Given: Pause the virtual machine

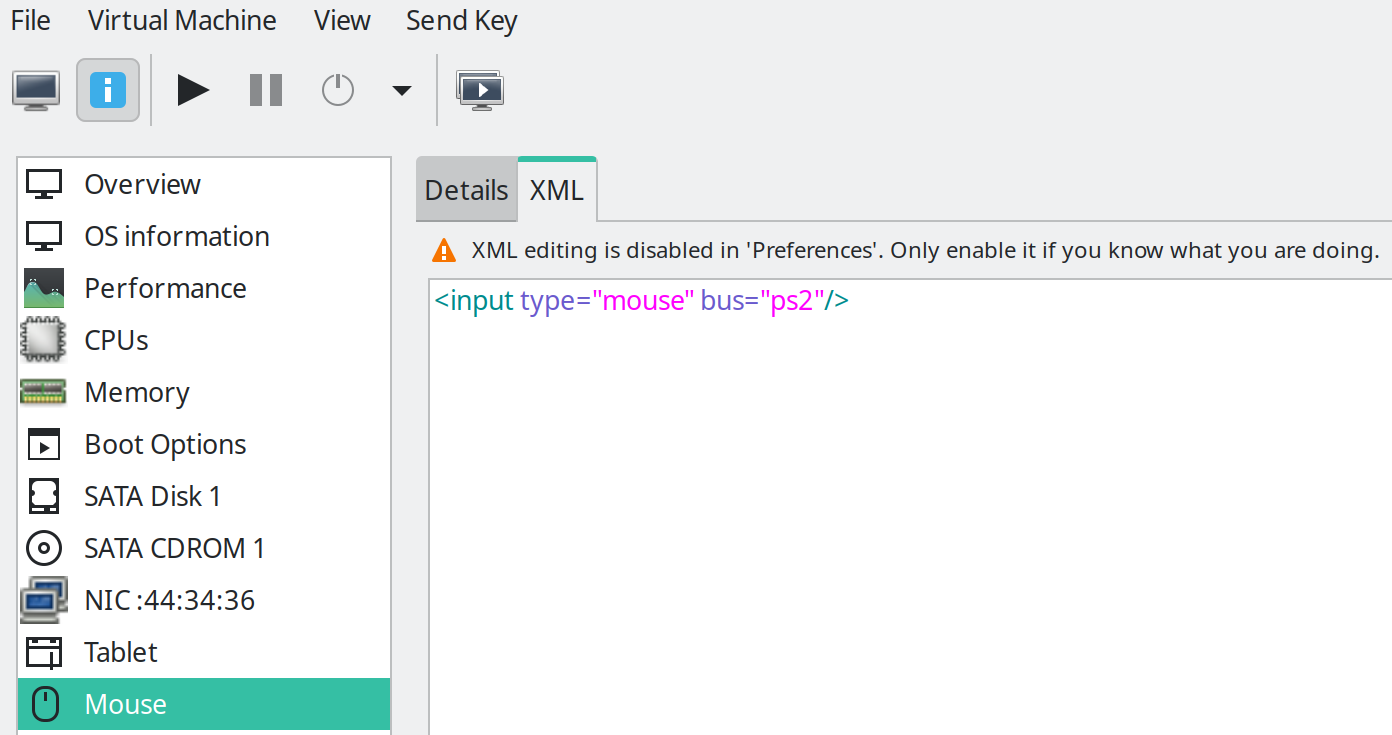Looking at the screenshot, I should (266, 90).
